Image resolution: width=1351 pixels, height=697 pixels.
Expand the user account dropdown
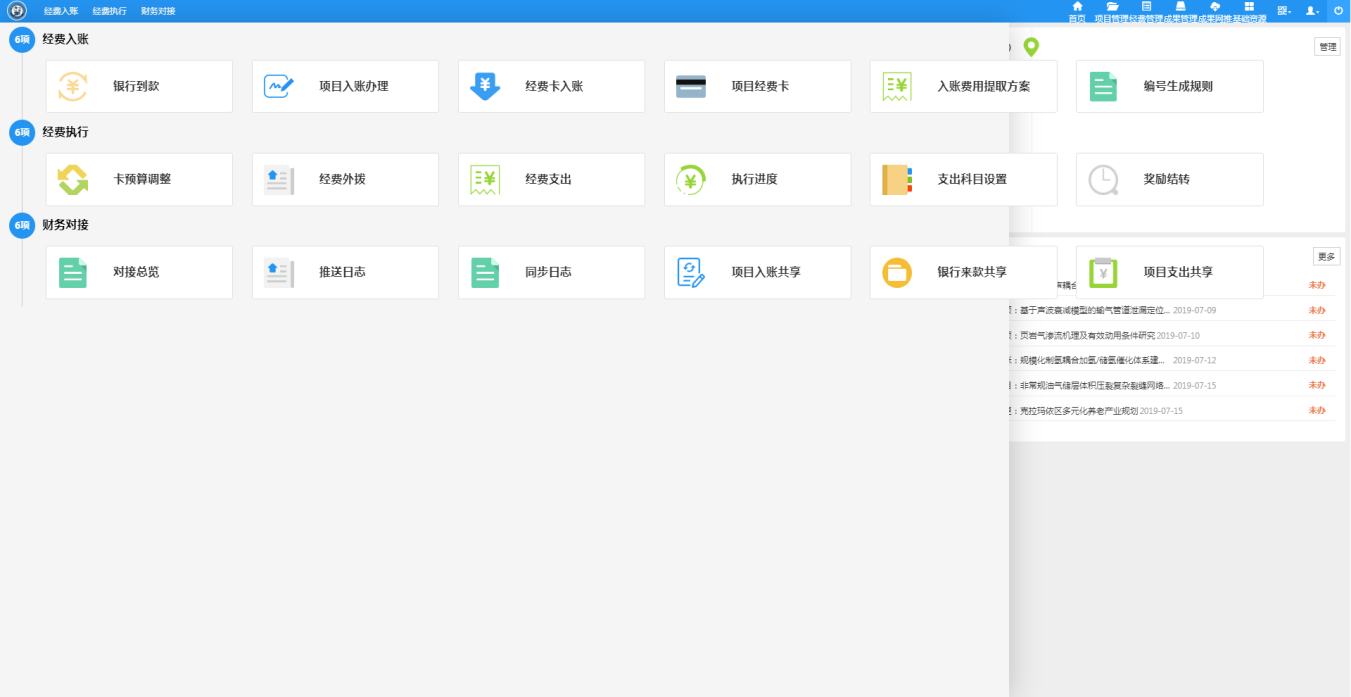pos(1312,10)
